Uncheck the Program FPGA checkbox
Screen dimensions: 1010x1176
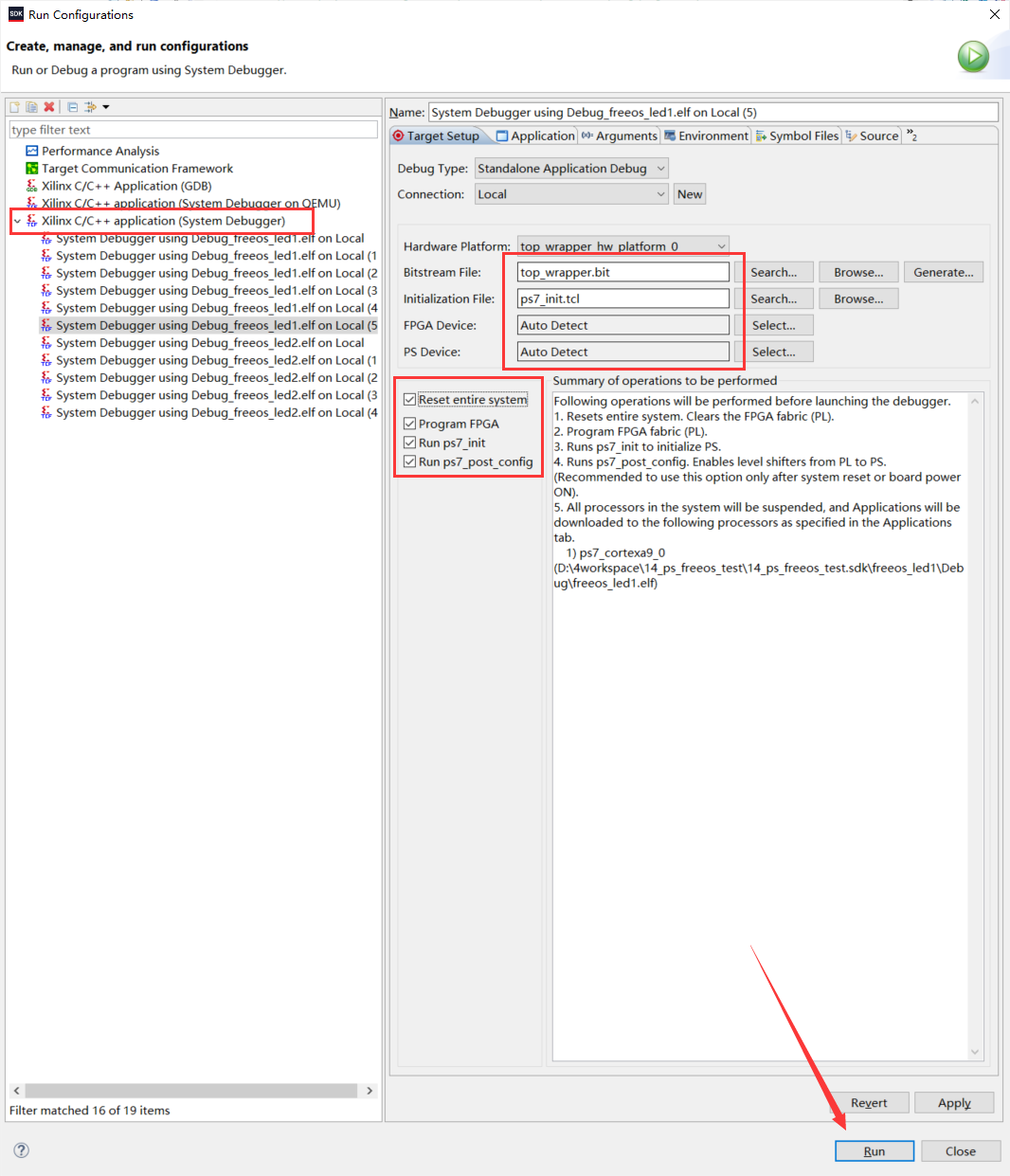pos(409,424)
